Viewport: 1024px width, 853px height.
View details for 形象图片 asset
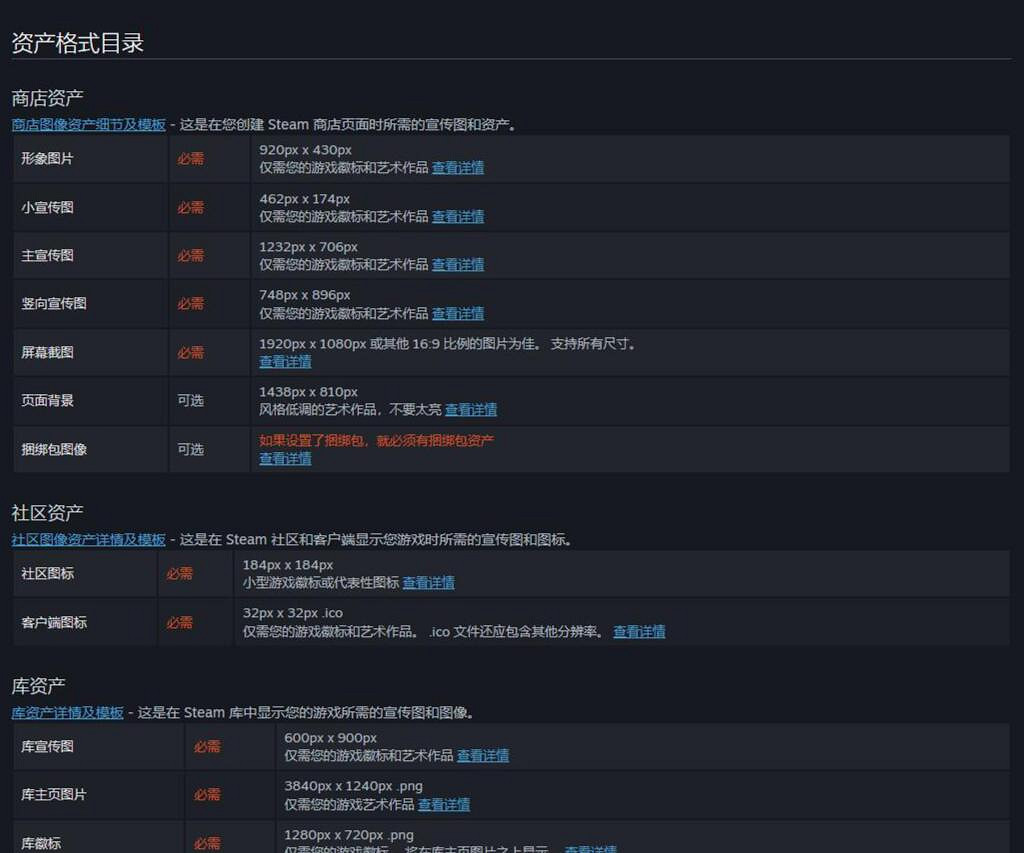click(458, 167)
